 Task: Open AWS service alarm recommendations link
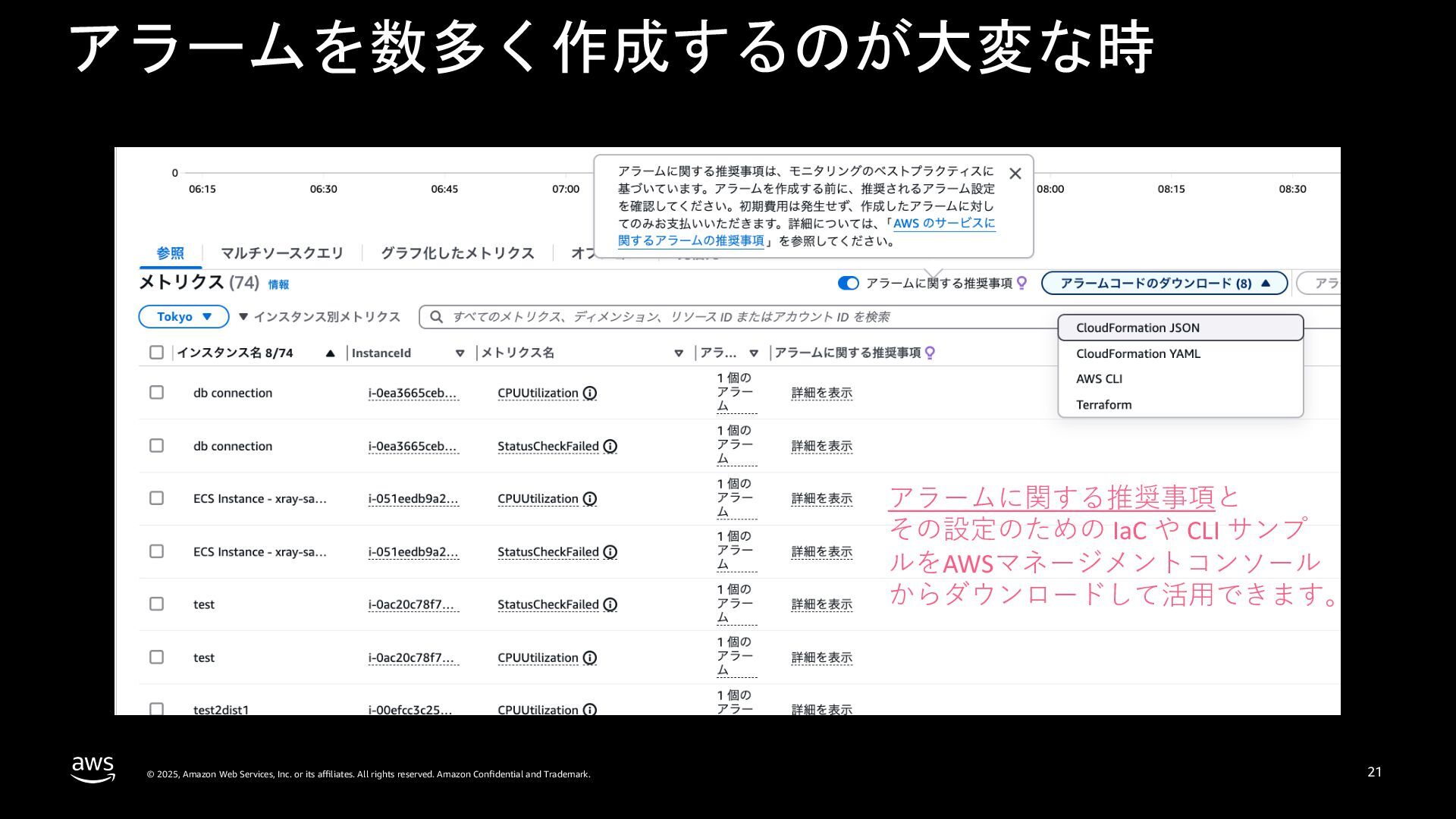(943, 224)
